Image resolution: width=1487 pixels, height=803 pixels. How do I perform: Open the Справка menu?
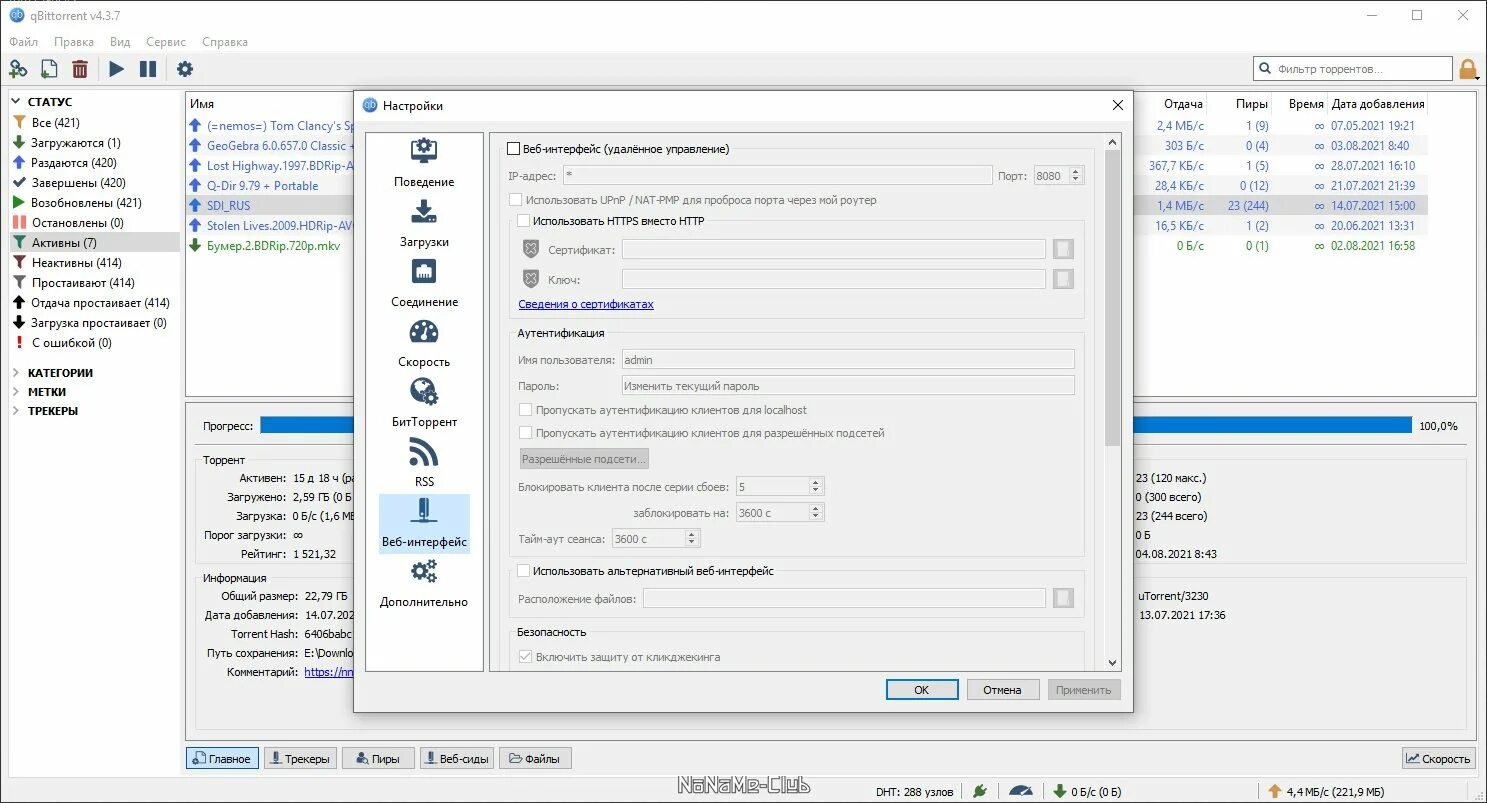coord(225,42)
